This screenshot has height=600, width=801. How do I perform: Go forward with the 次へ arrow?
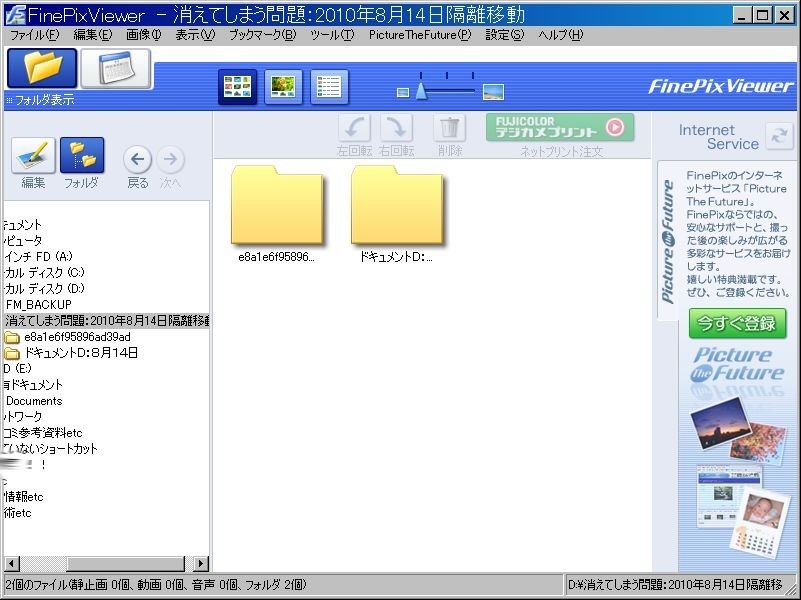tap(170, 159)
